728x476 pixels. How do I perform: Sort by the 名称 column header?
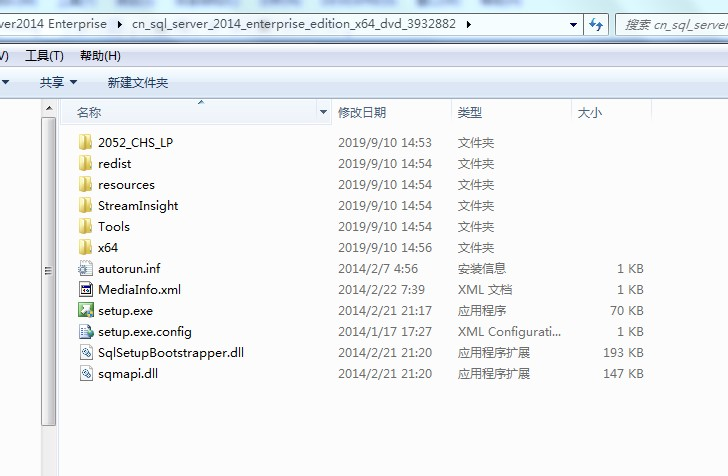pyautogui.click(x=195, y=112)
